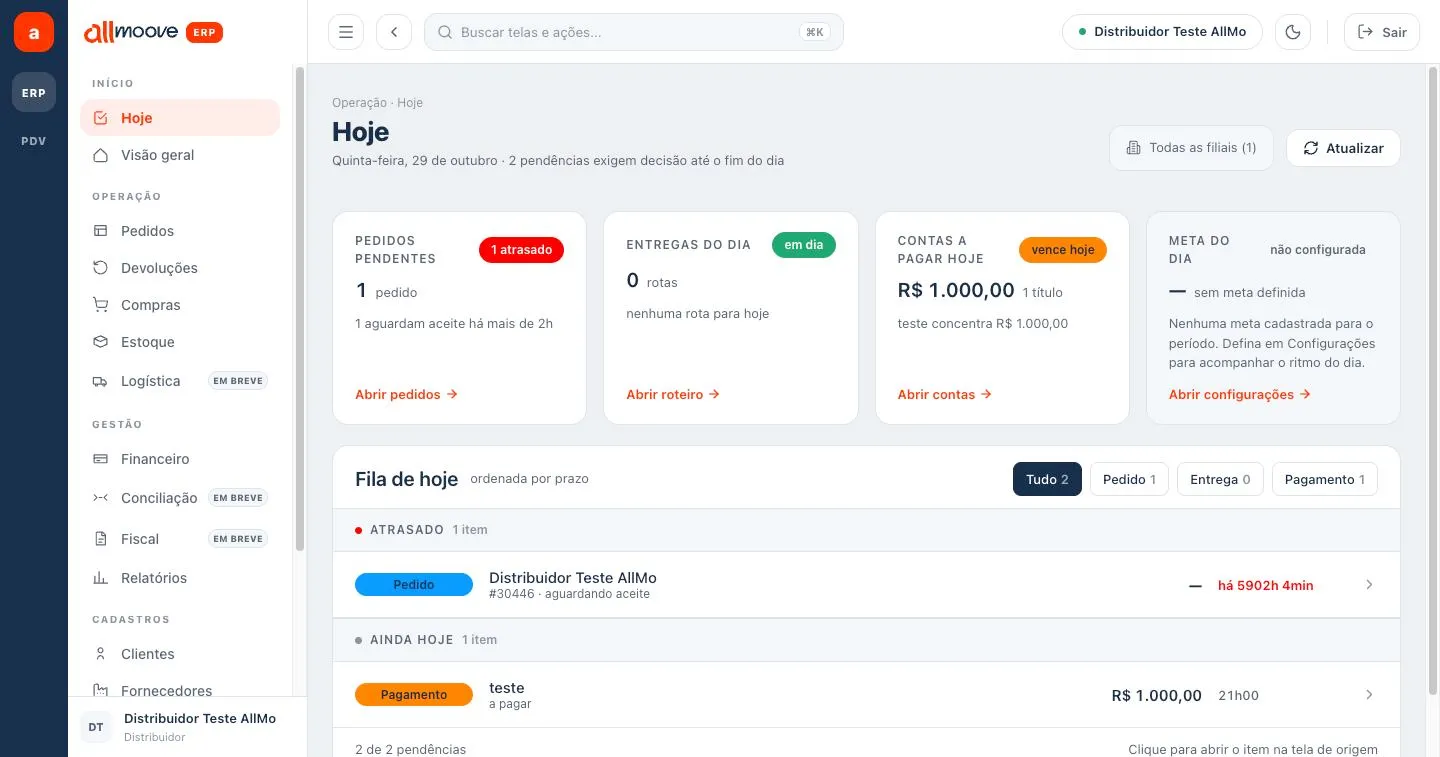
Task: Click the sidebar vertical scrollbar
Action: [299, 310]
